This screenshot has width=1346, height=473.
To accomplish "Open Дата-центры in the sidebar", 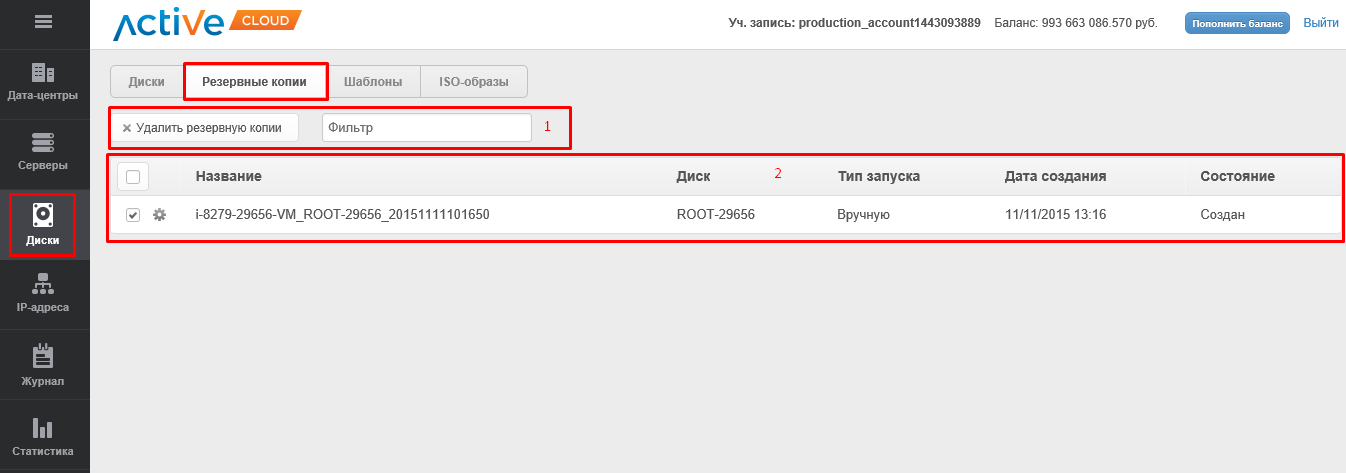I will point(43,83).
